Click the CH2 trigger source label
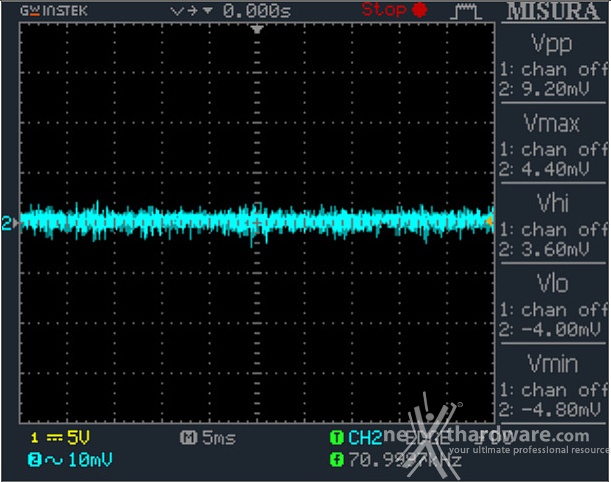The width and height of the screenshot is (611, 482). [x=365, y=438]
